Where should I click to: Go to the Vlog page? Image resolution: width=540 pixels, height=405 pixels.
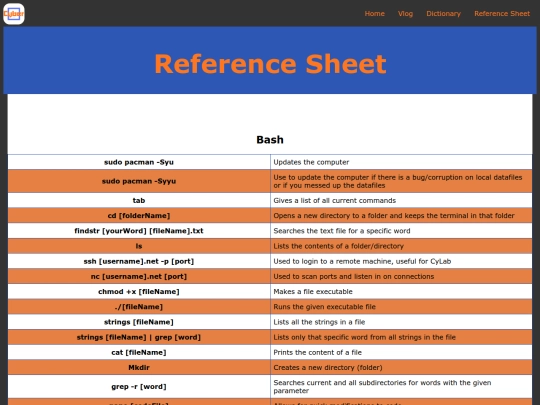405,14
